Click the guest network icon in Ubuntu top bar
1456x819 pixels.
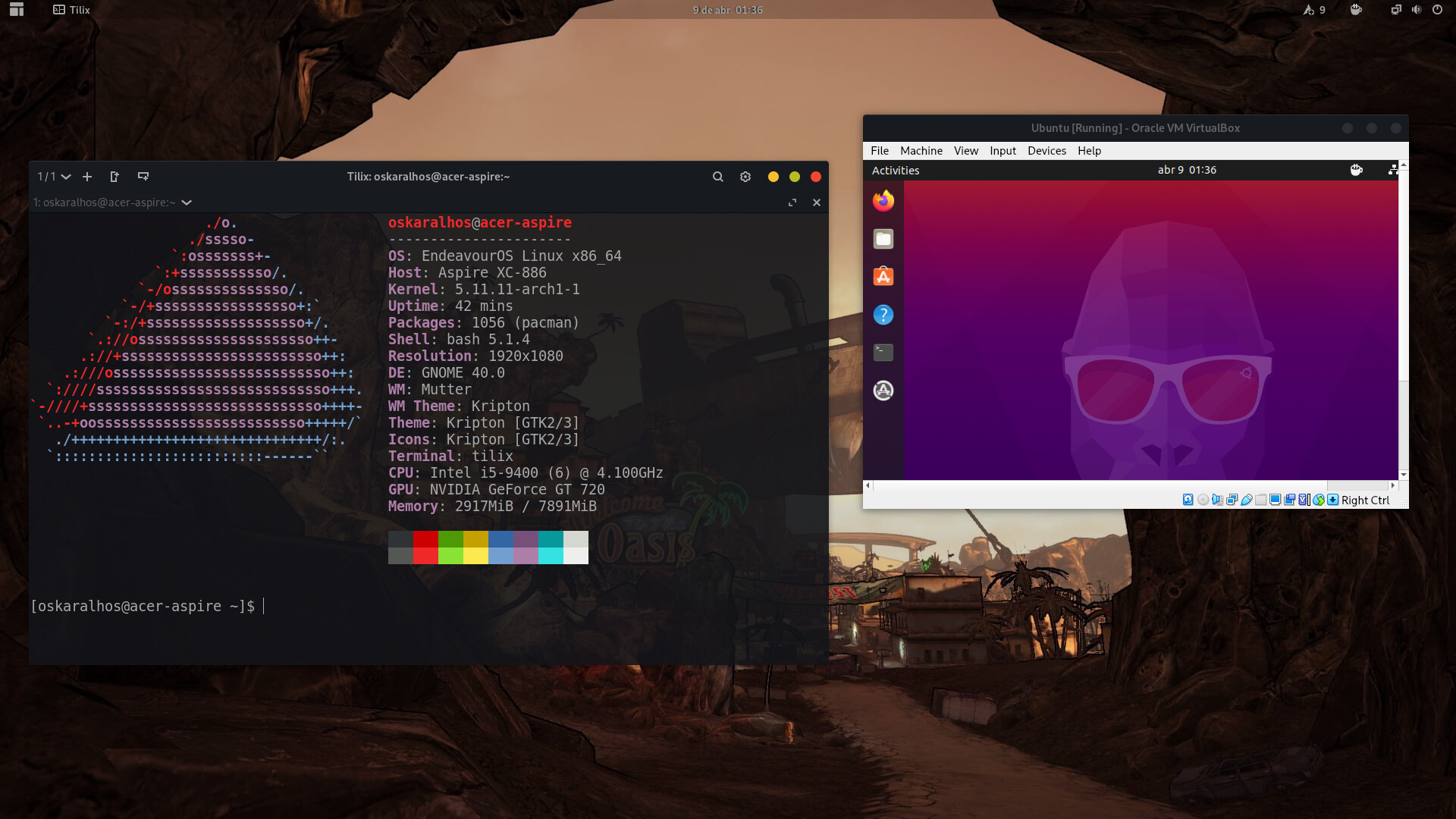[x=1393, y=170]
